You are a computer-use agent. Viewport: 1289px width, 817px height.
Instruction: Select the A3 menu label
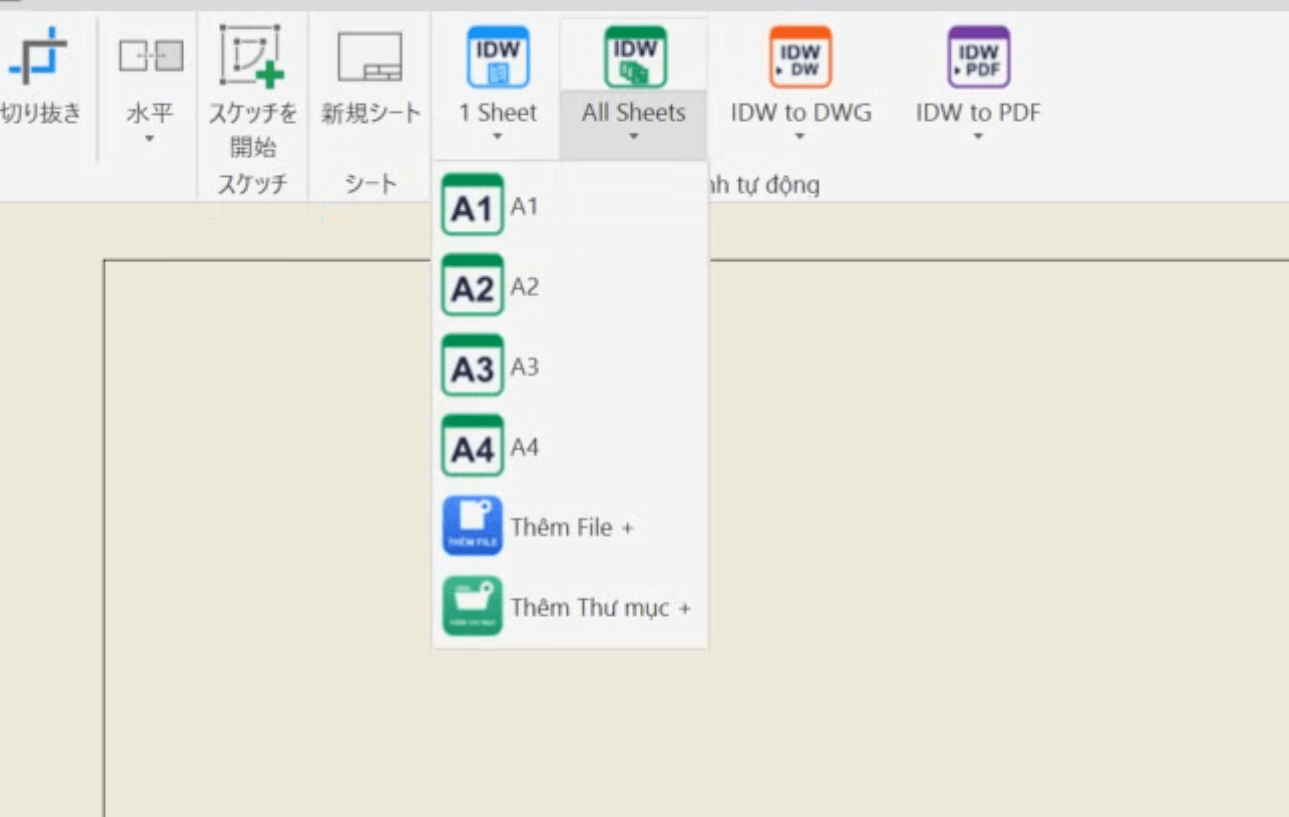[x=524, y=367]
